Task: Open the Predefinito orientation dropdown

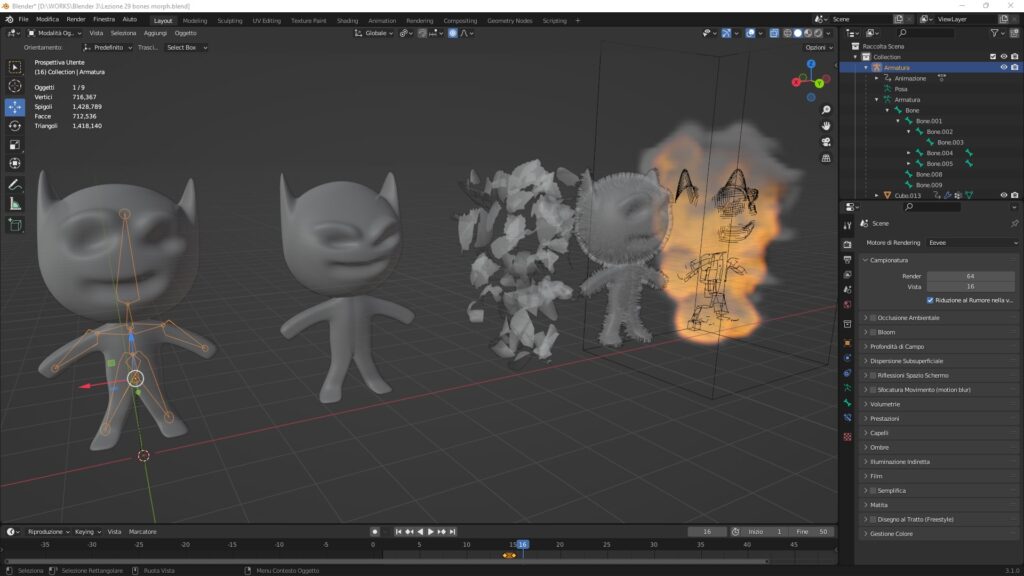Action: (x=108, y=48)
